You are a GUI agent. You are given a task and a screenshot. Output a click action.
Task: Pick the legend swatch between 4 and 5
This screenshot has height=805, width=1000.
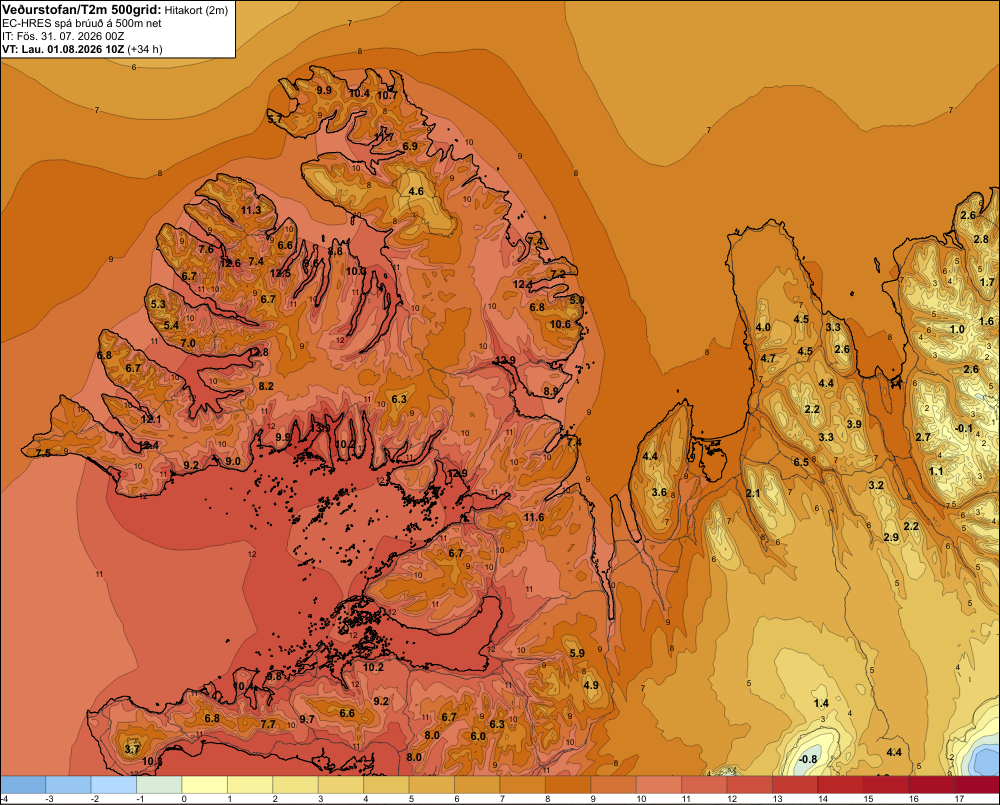(x=386, y=785)
